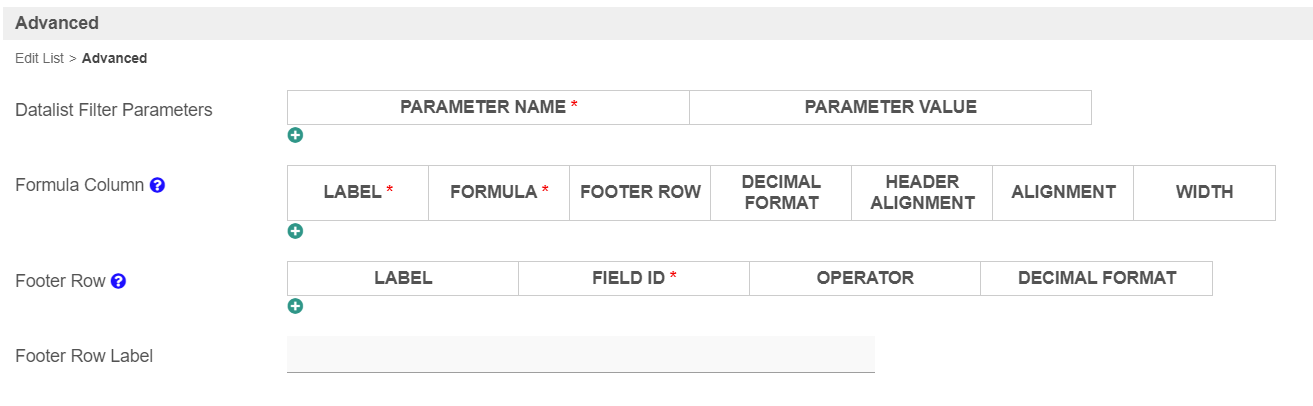Screen dimensions: 1313x406
Task: Open help for Footer Row
Action: pyautogui.click(x=118, y=281)
